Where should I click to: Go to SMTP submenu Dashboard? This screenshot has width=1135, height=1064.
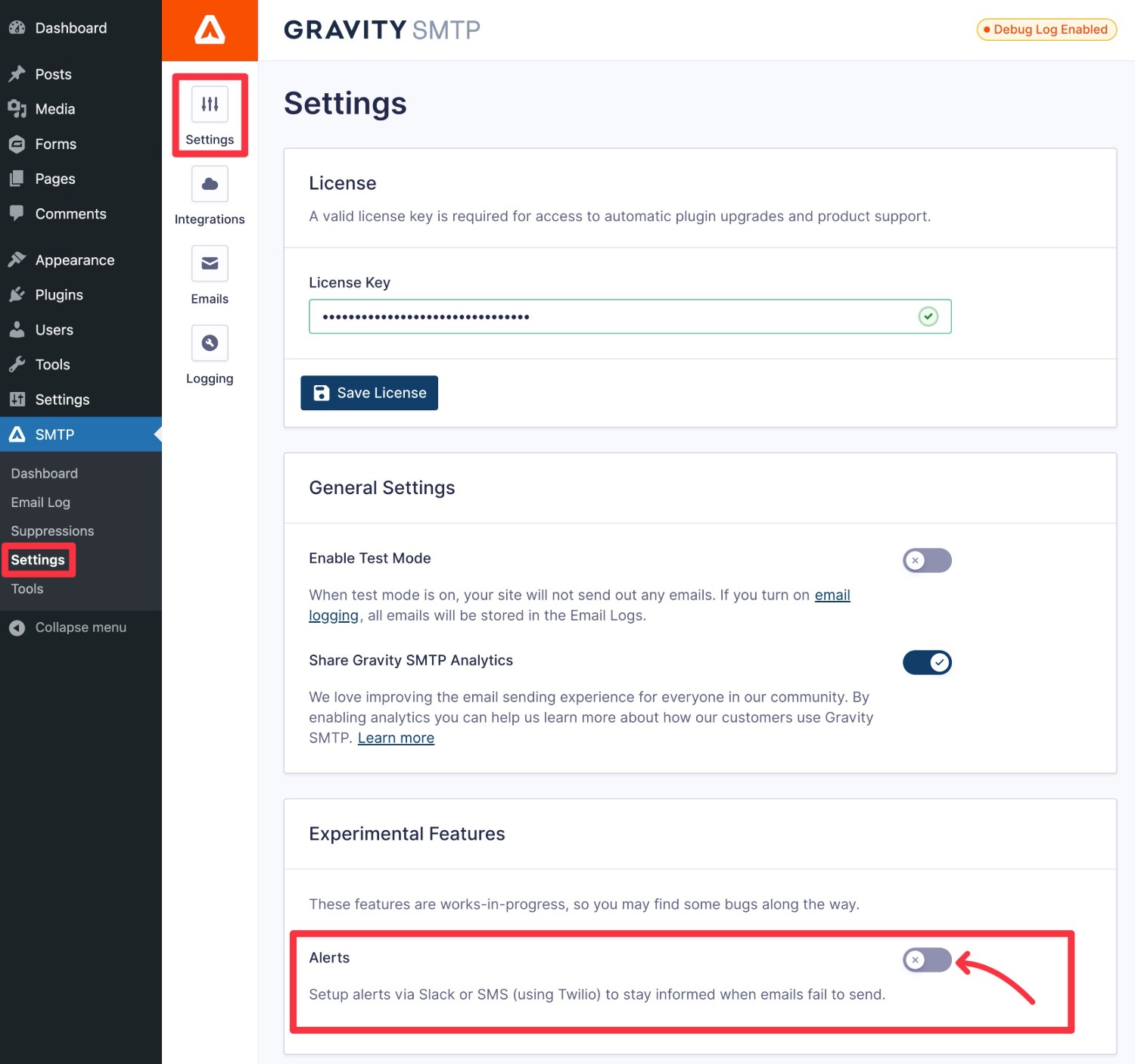pos(44,474)
